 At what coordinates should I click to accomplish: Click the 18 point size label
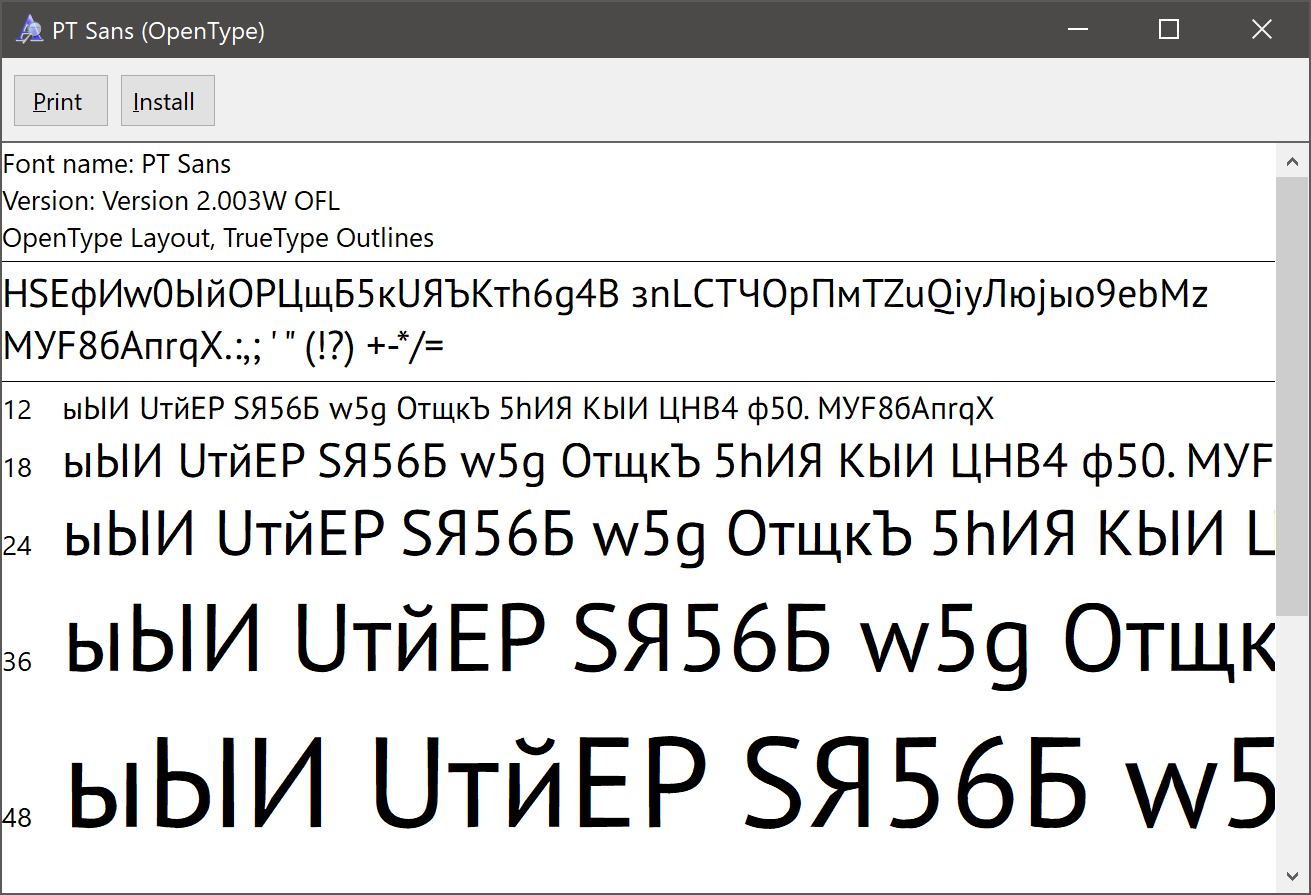click(18, 467)
